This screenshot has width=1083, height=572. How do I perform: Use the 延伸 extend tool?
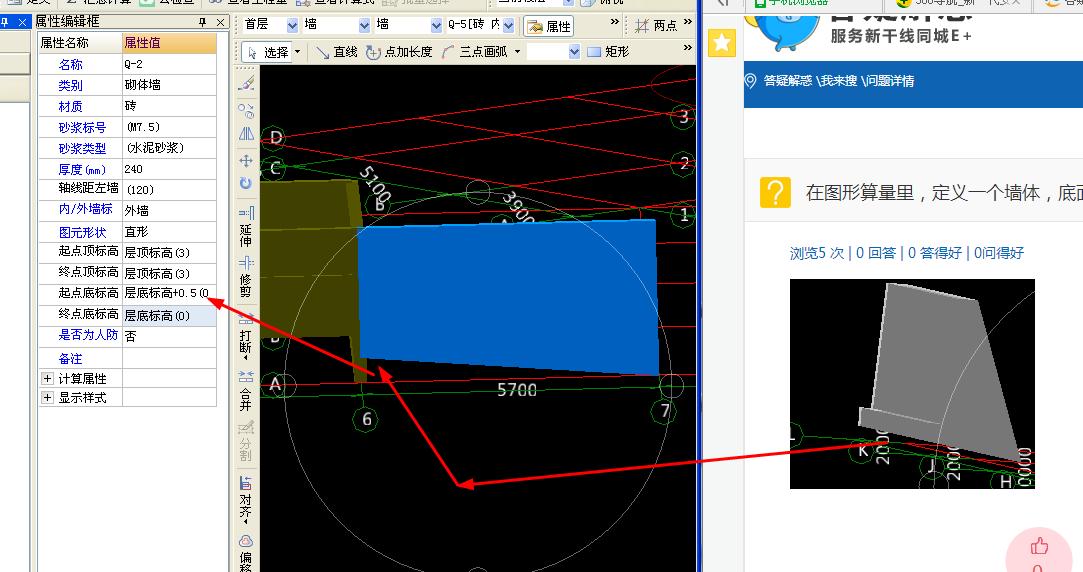pyautogui.click(x=246, y=226)
